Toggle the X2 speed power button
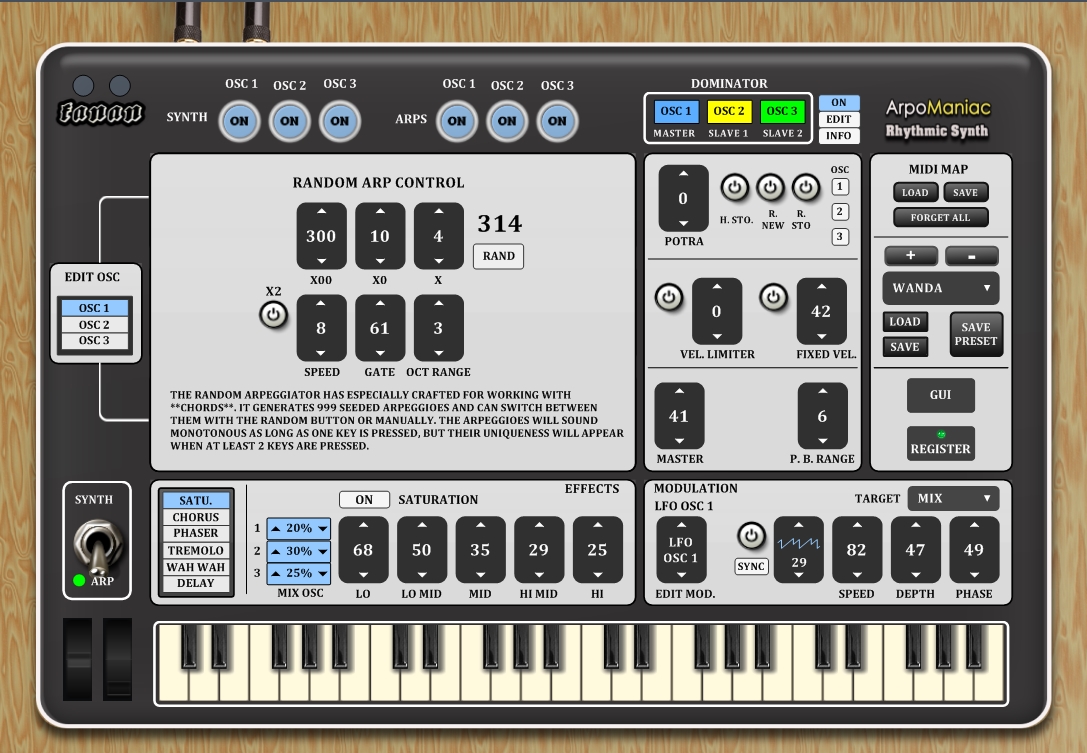The width and height of the screenshot is (1087, 753). coord(273,316)
